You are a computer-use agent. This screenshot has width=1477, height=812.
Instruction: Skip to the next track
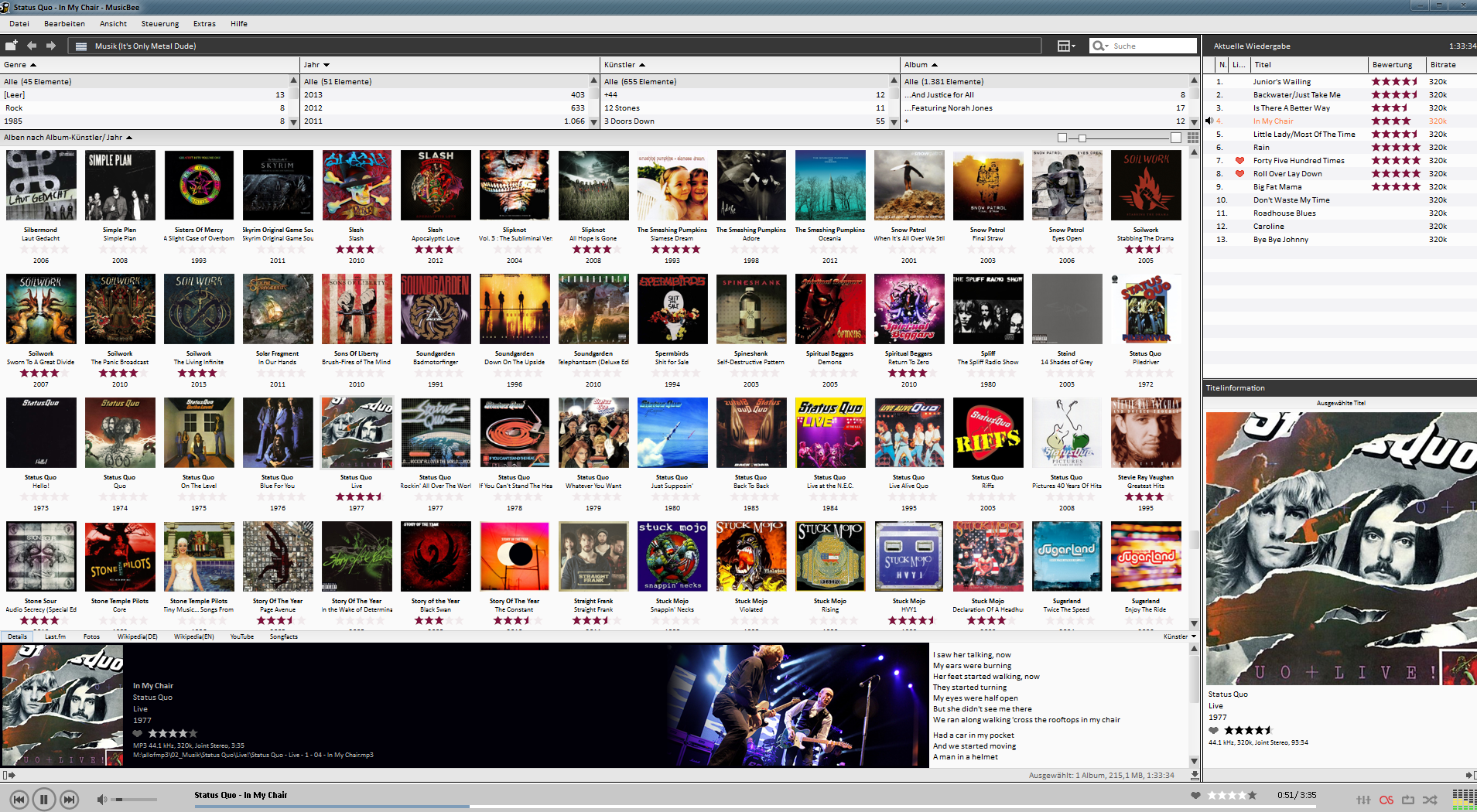[x=69, y=799]
